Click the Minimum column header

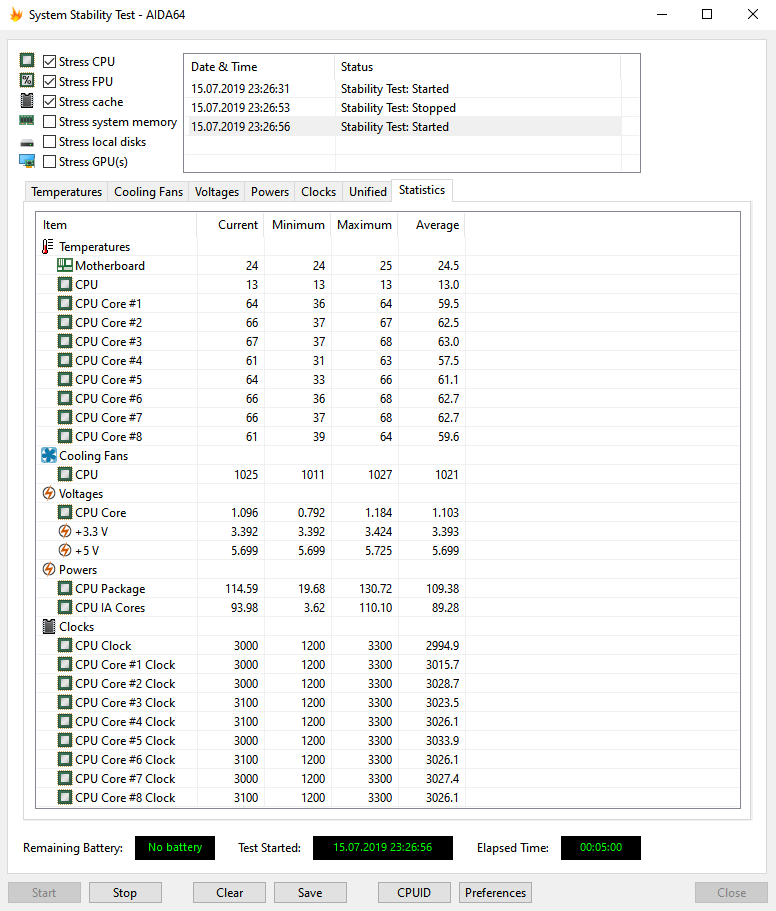pos(297,225)
